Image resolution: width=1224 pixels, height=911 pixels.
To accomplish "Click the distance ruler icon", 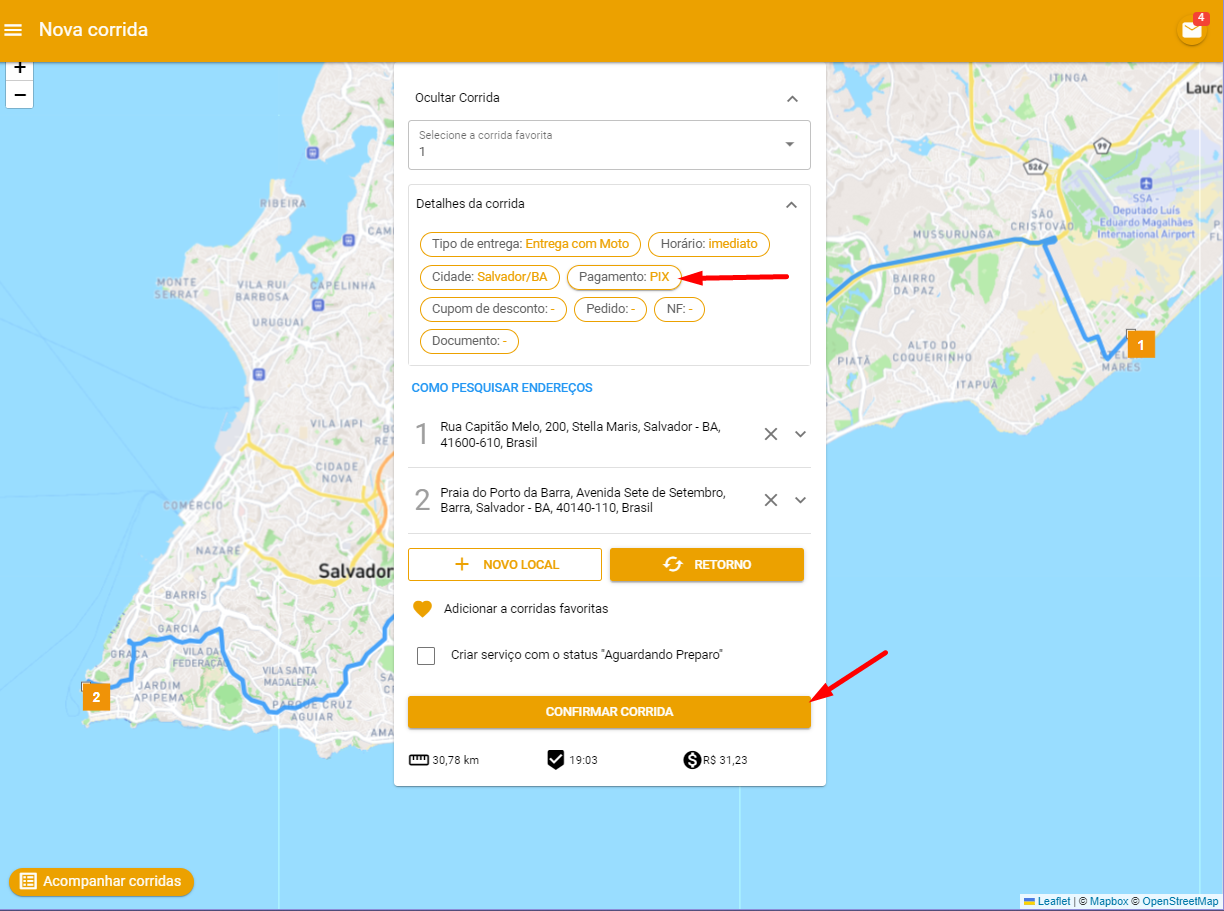I will [419, 760].
